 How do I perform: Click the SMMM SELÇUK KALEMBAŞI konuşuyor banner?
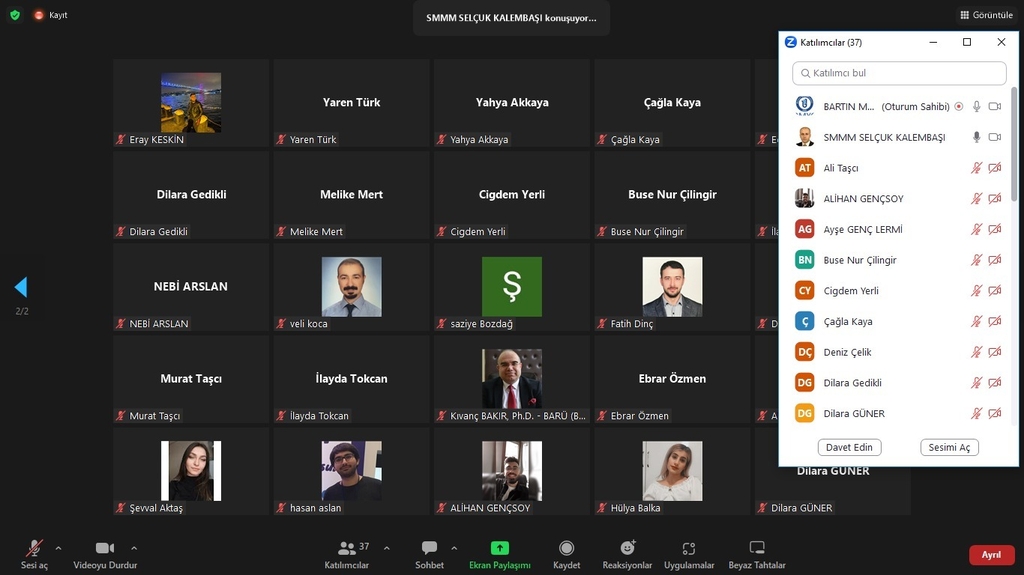(x=511, y=18)
